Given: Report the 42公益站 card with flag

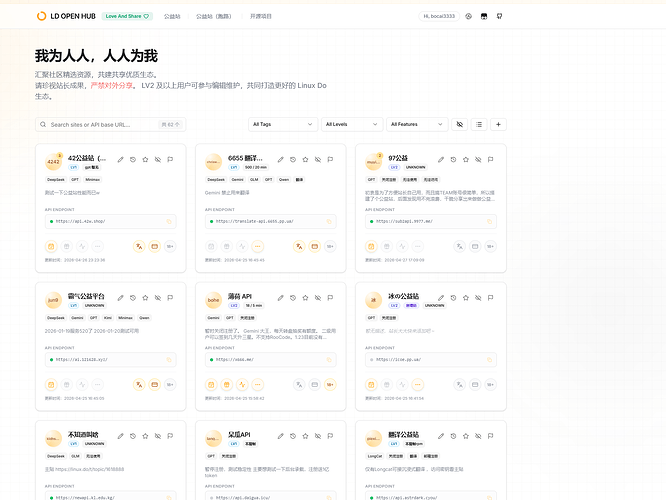Looking at the screenshot, I should [170, 160].
